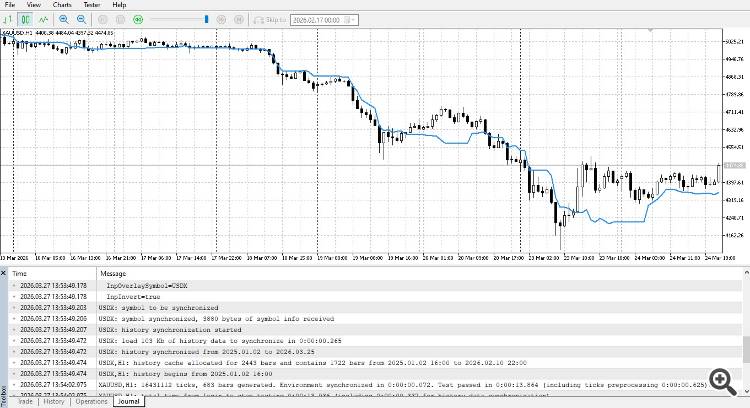Select the 'history synchronization started' row

point(375,330)
